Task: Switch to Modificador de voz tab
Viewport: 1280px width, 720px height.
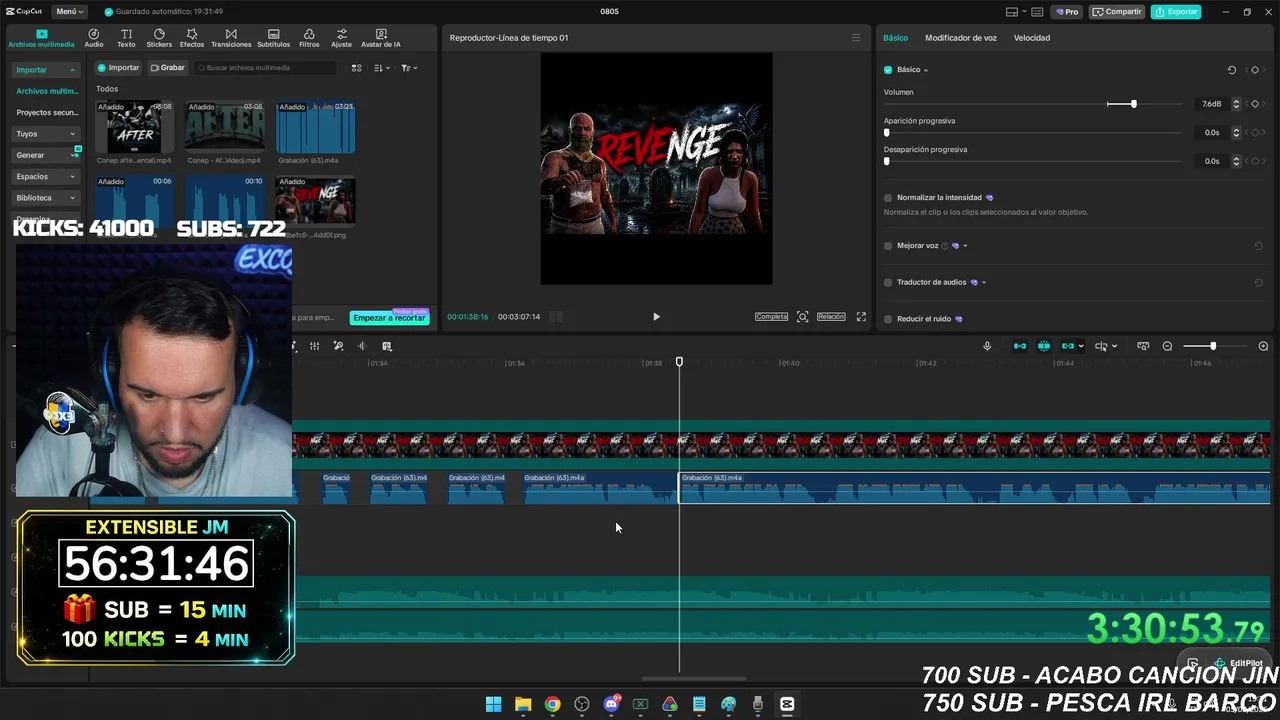Action: (961, 38)
